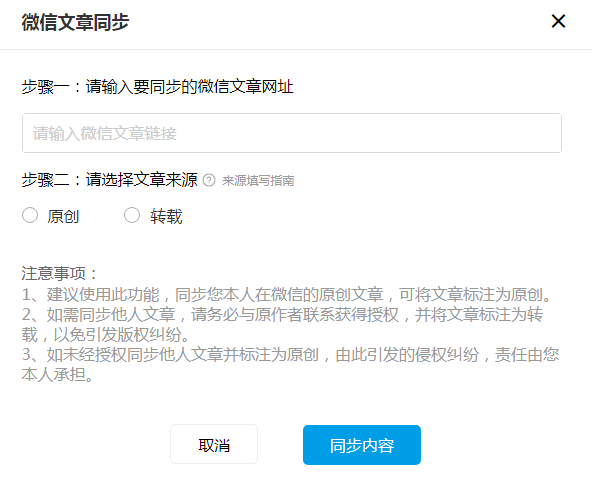Focus the 请输入微信文章链接 input box

292,133
